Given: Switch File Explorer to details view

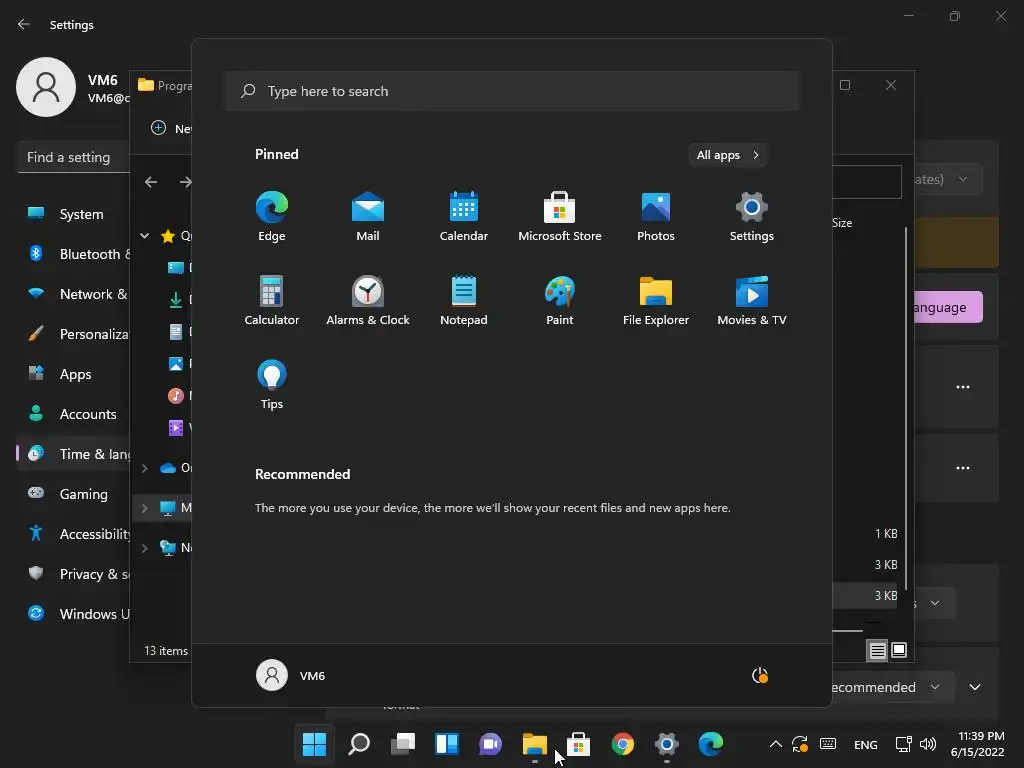Looking at the screenshot, I should point(877,650).
